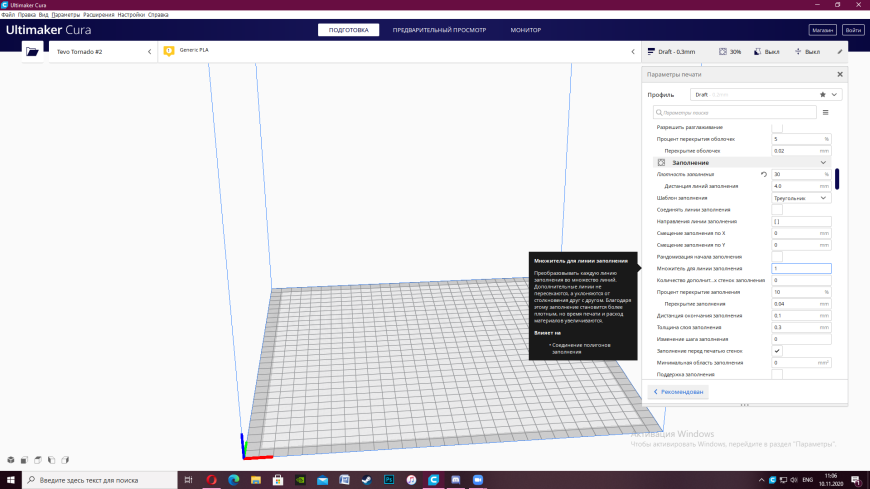
Task: Expand the Generic PLA material panel arrow
Action: 633,52
